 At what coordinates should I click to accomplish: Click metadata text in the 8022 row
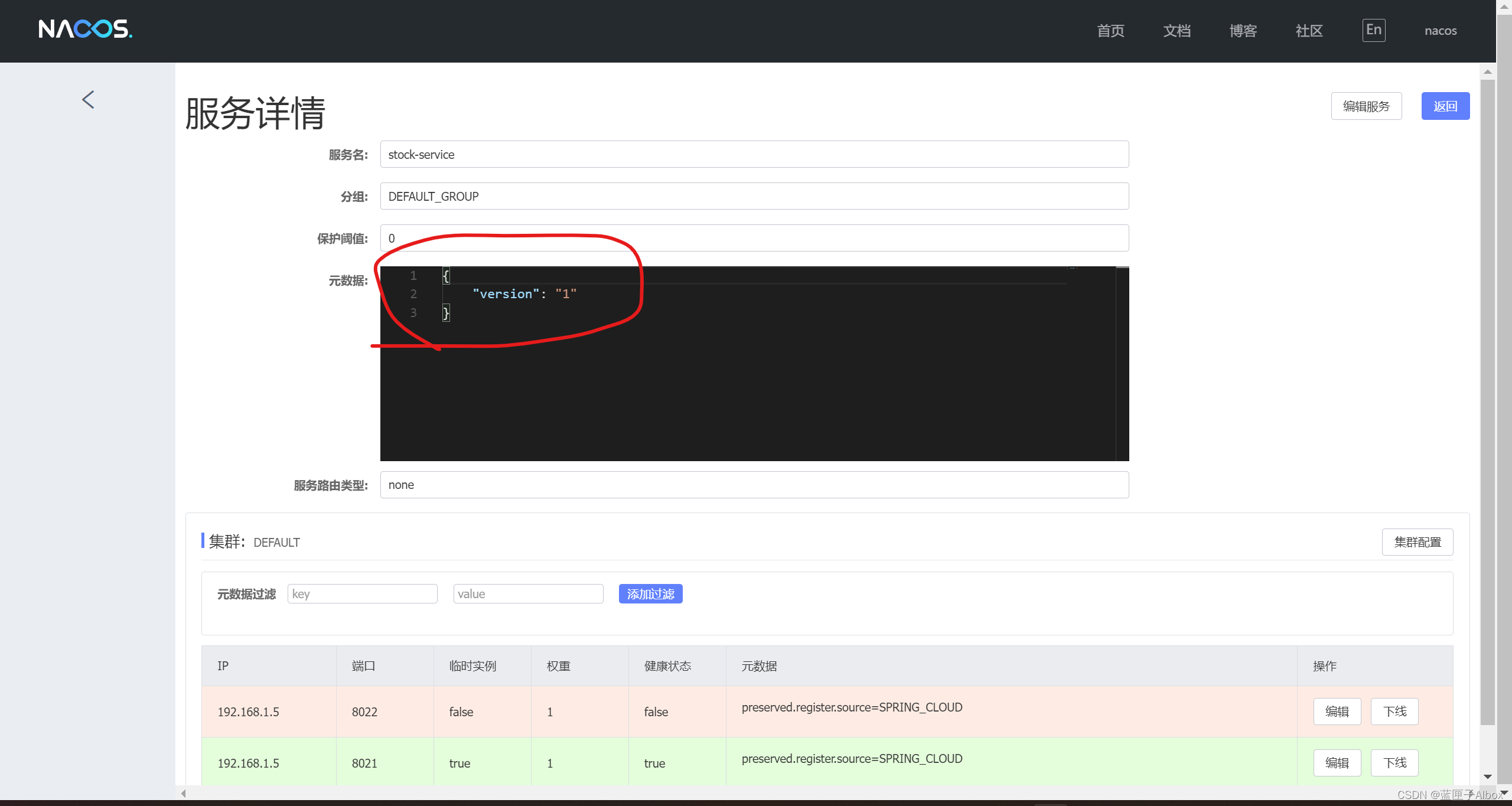[852, 707]
